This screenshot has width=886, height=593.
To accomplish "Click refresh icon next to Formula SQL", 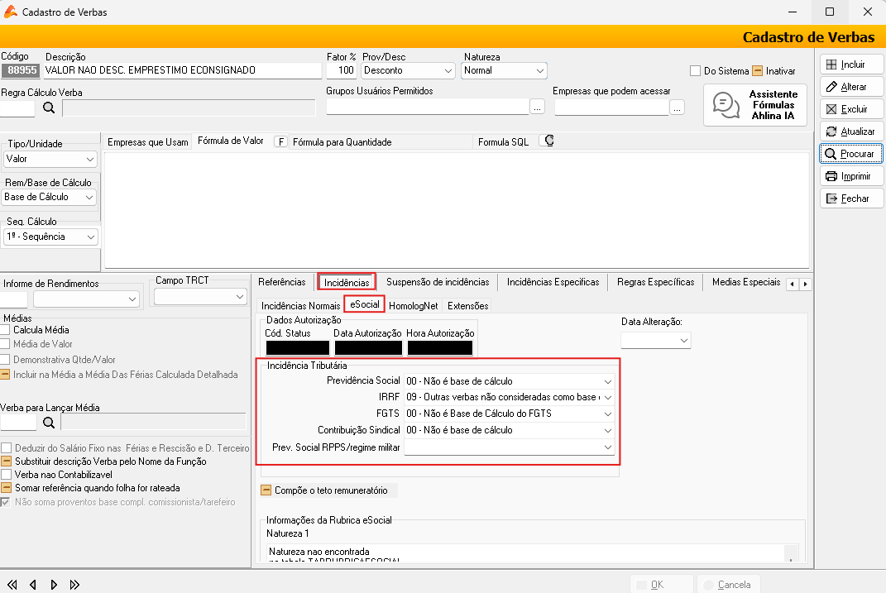I will pos(548,141).
